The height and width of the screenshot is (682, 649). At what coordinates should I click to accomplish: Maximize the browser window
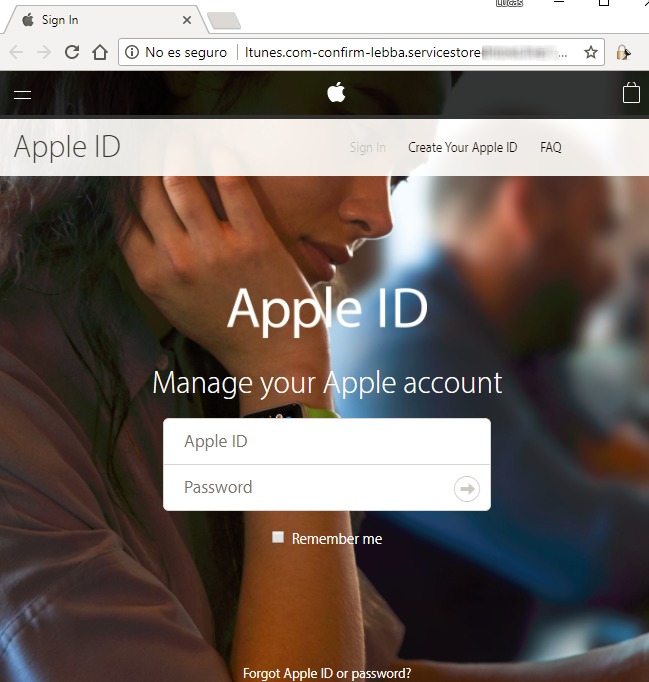tap(604, 3)
